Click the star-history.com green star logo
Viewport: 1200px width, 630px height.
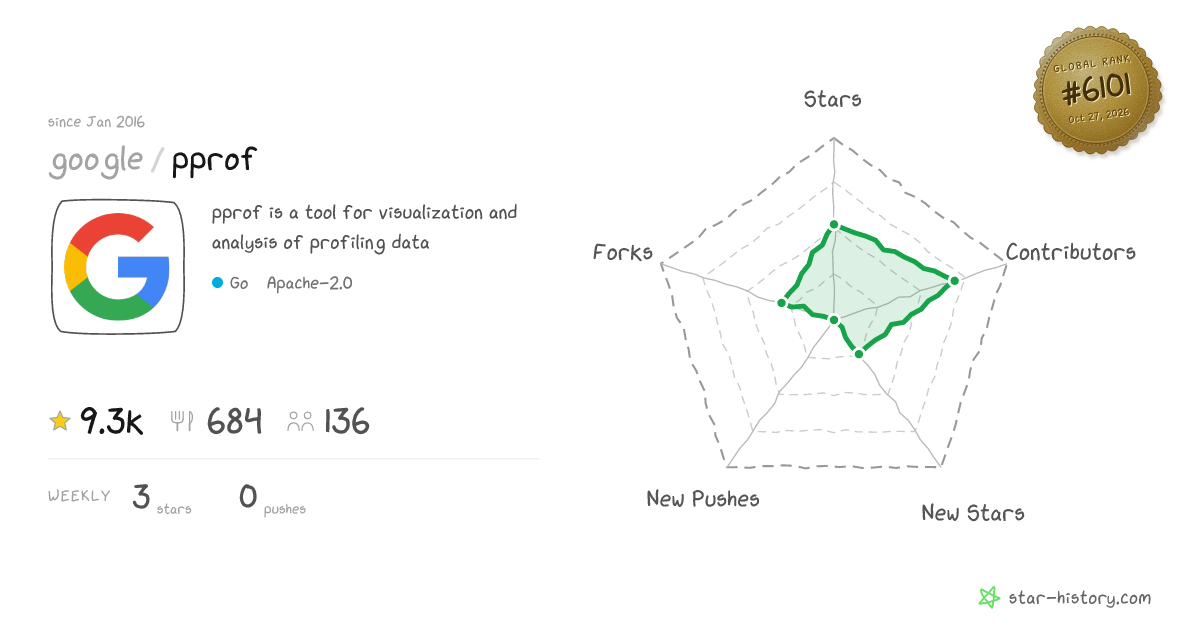pyautogui.click(x=988, y=598)
